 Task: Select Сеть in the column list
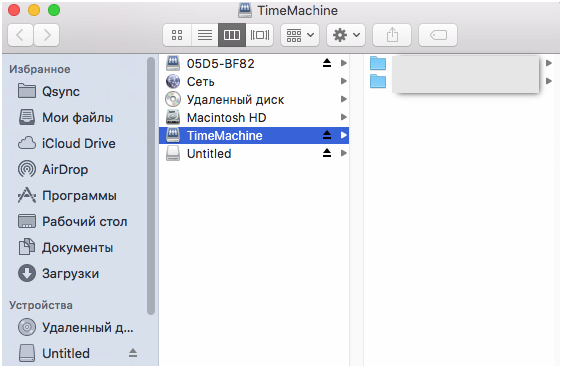coord(254,81)
